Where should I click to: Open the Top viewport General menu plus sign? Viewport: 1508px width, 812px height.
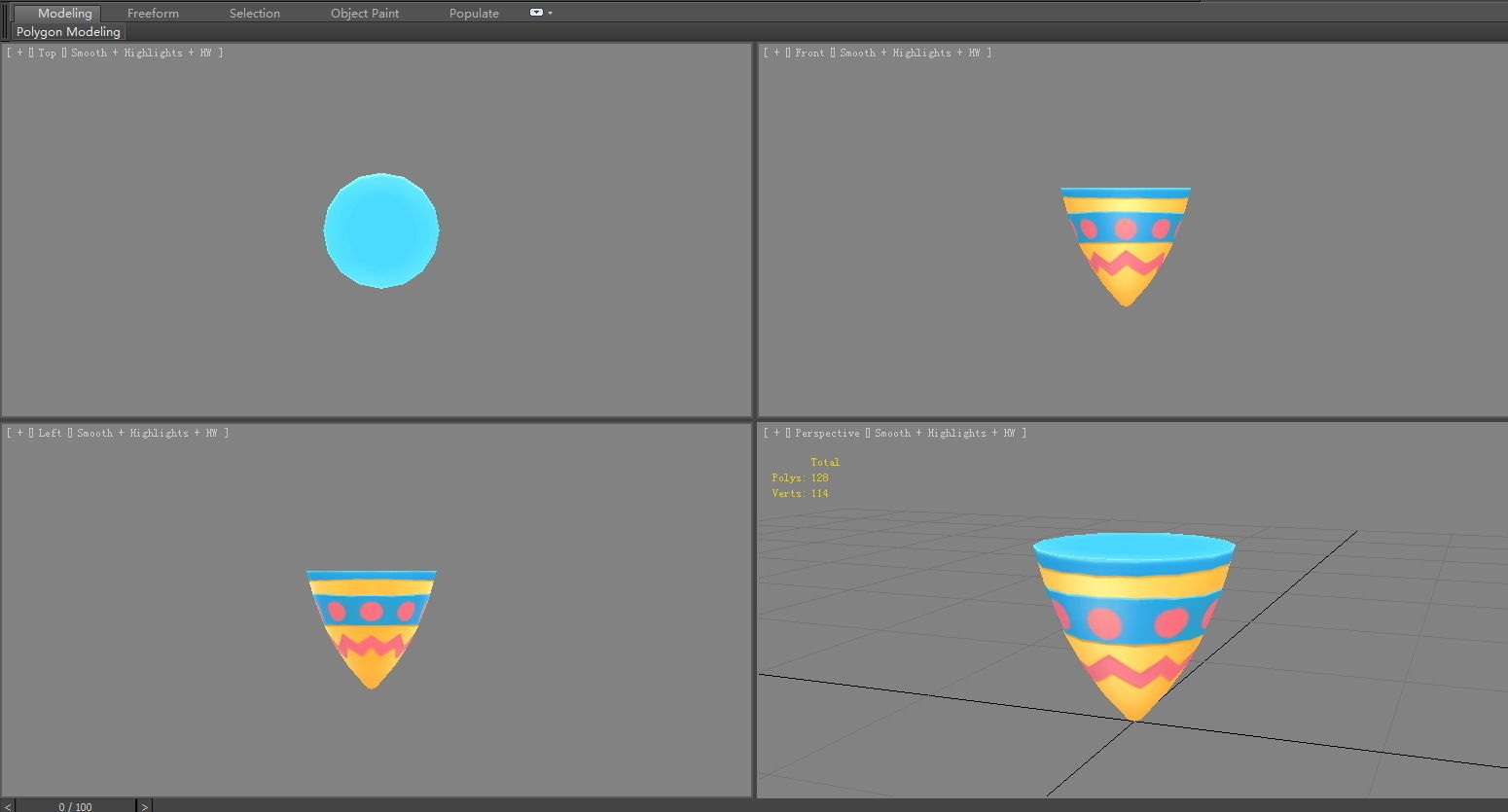(x=18, y=53)
